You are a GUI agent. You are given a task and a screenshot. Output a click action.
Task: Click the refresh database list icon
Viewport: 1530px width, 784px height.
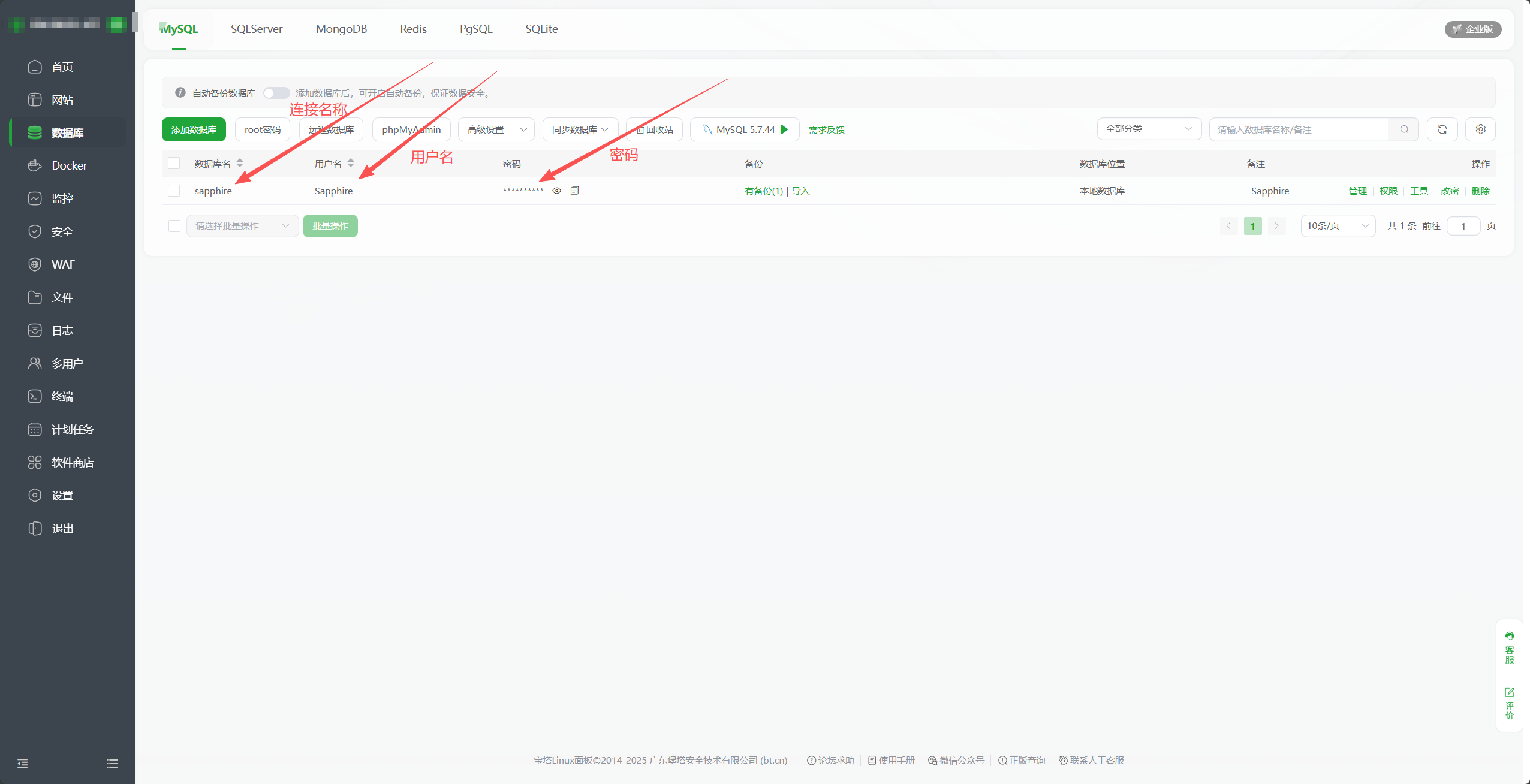click(x=1442, y=129)
